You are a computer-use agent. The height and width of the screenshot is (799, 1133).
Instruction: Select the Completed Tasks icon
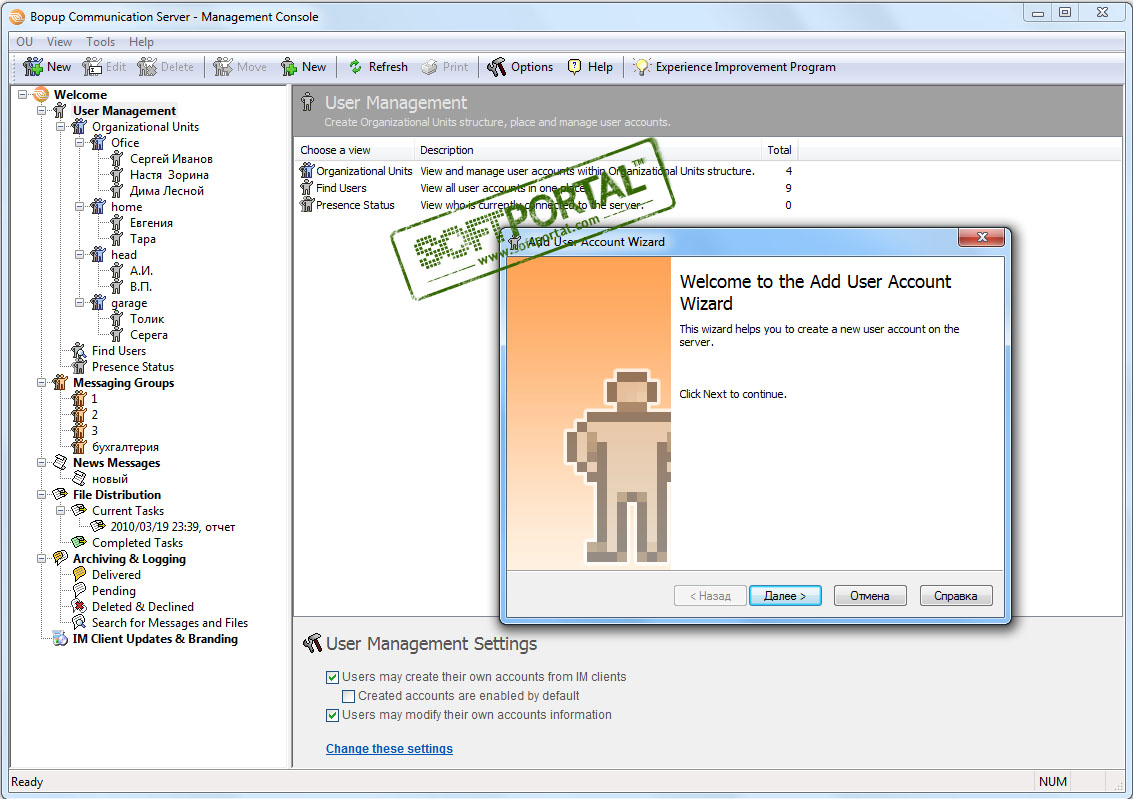point(79,543)
